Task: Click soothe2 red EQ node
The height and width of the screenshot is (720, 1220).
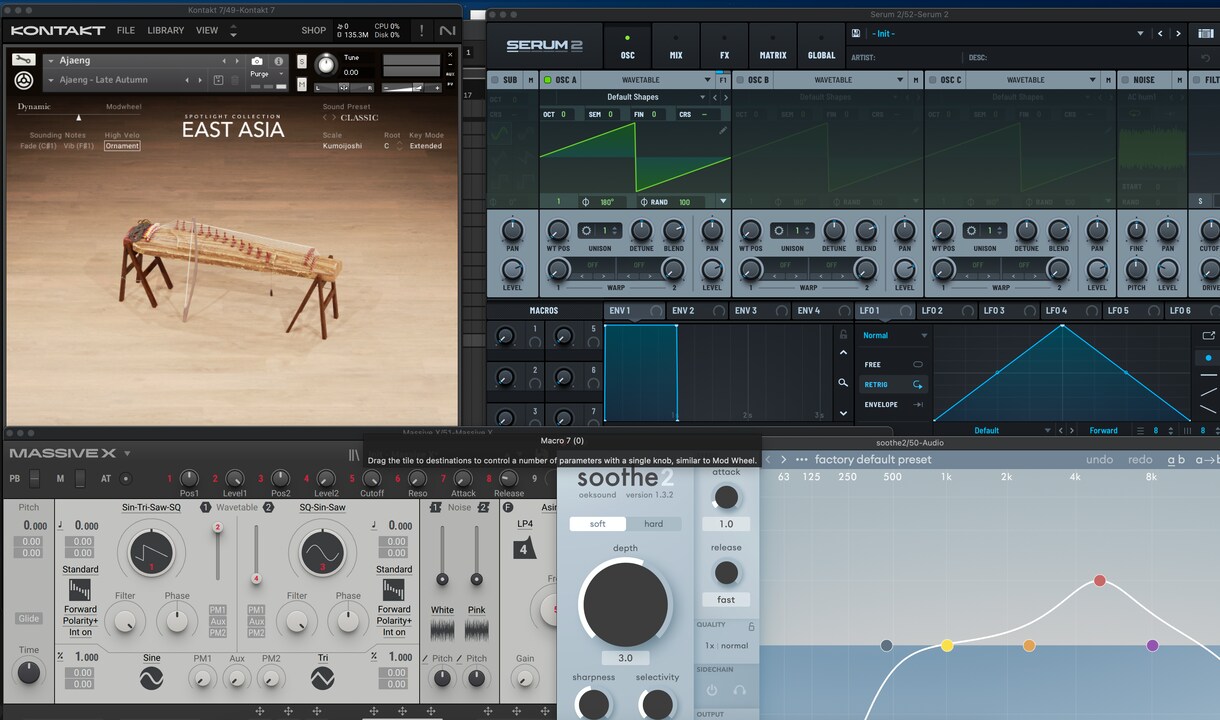Action: pyautogui.click(x=1100, y=581)
